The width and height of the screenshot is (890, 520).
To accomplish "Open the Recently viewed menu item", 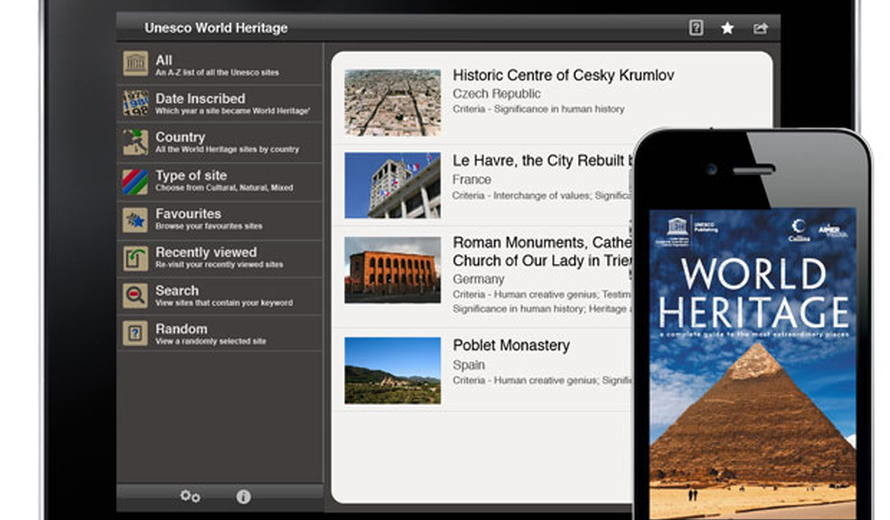I will 220,258.
